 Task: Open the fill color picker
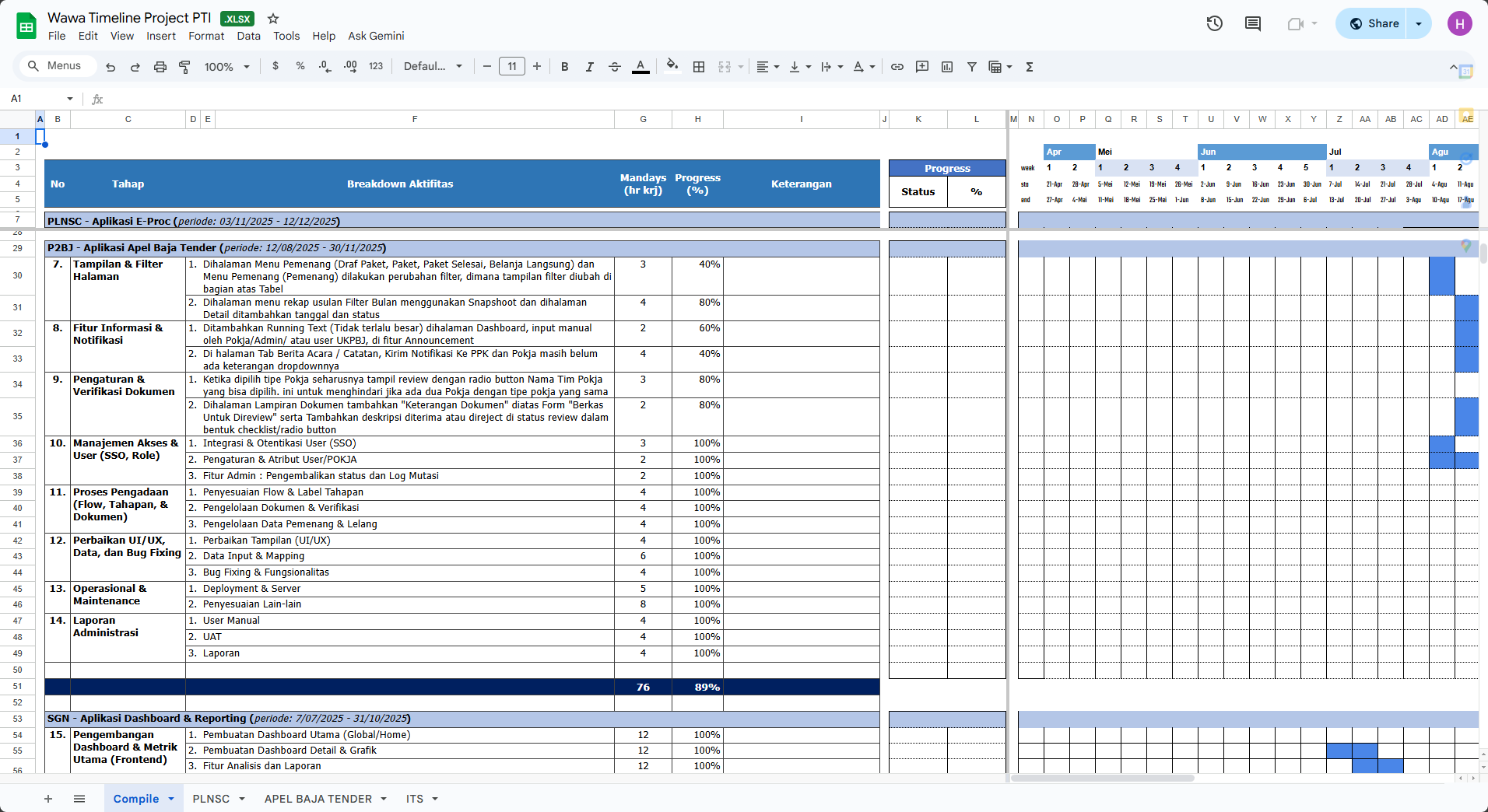point(672,67)
